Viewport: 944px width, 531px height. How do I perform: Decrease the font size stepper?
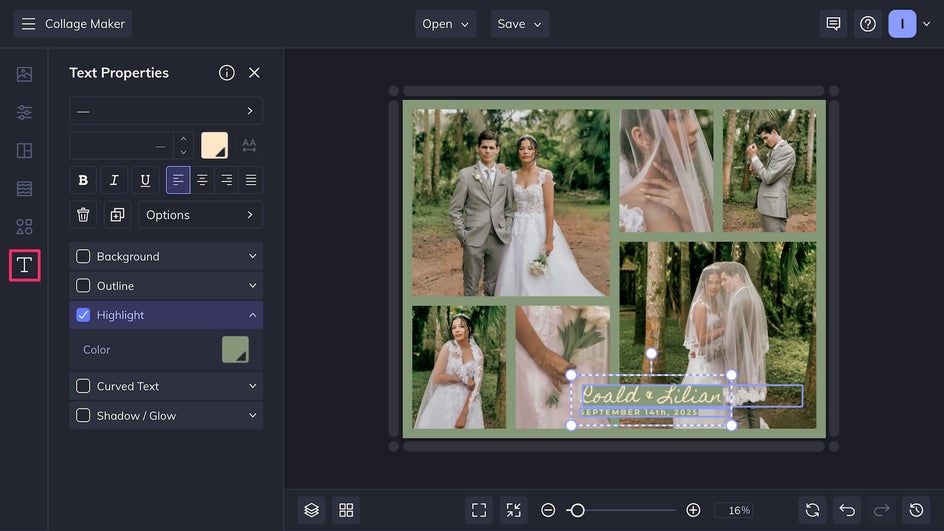click(x=183, y=152)
